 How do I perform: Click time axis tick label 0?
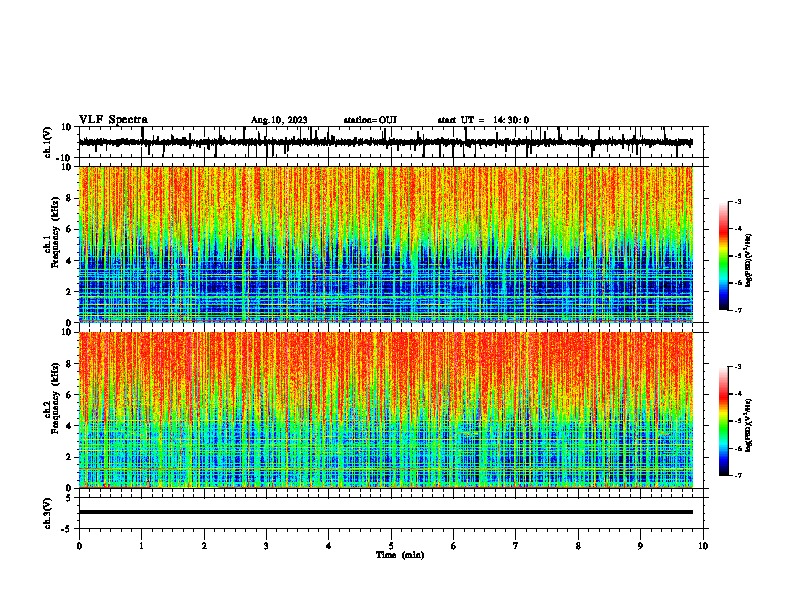point(79,546)
